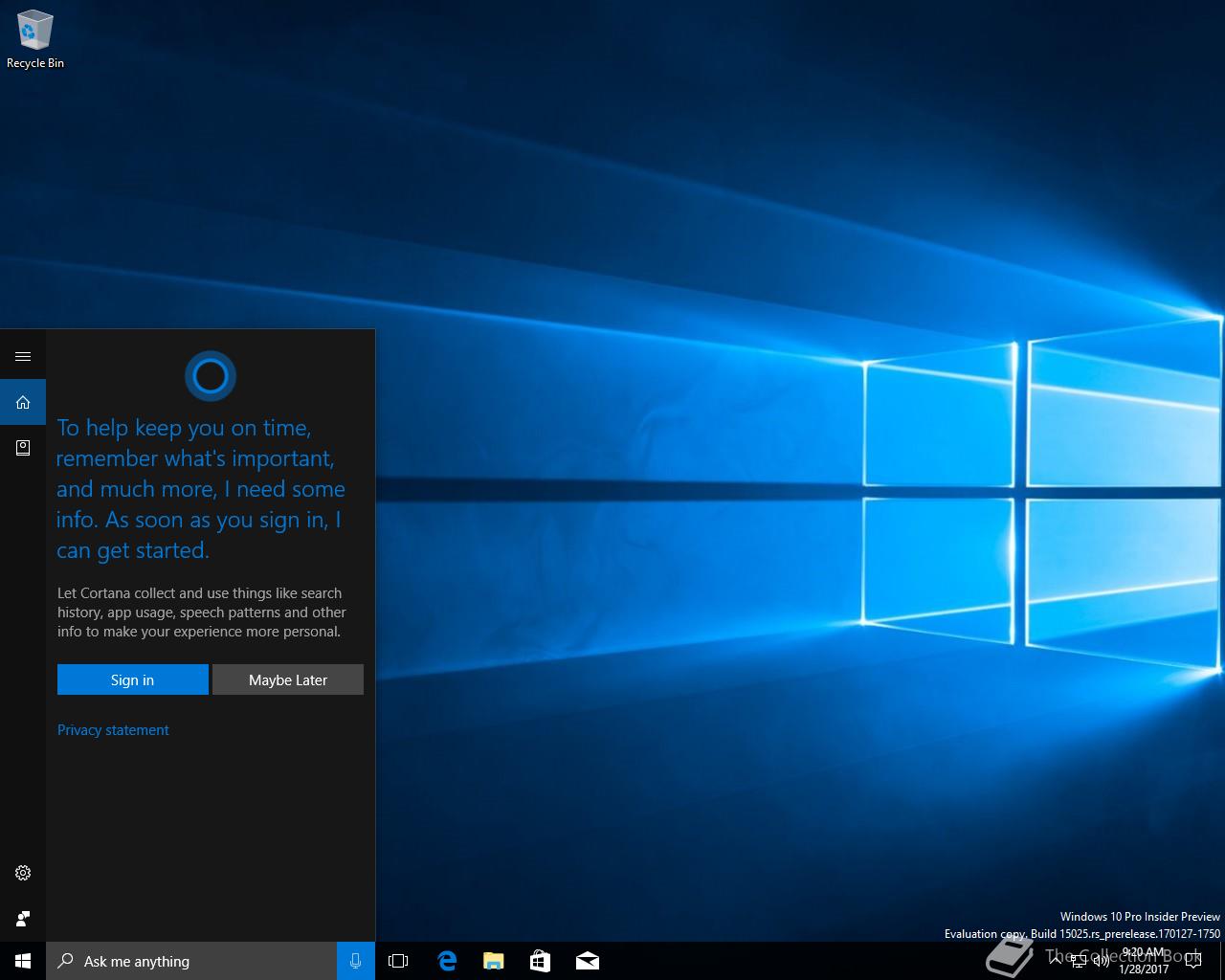Open the Cortana hamburger menu
This screenshot has width=1225, height=980.
pos(23,356)
